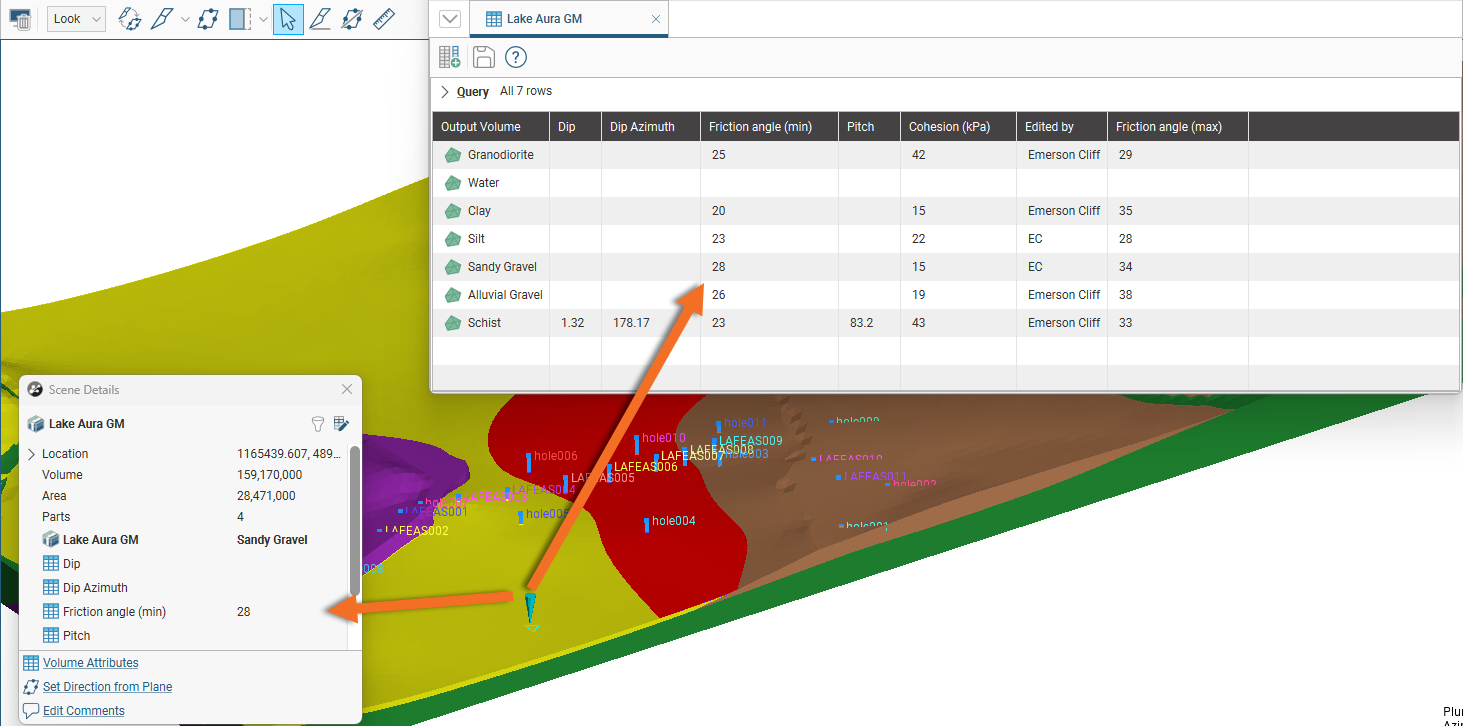Click the clear scene trash icon
This screenshot has width=1463, height=726.
[20, 19]
